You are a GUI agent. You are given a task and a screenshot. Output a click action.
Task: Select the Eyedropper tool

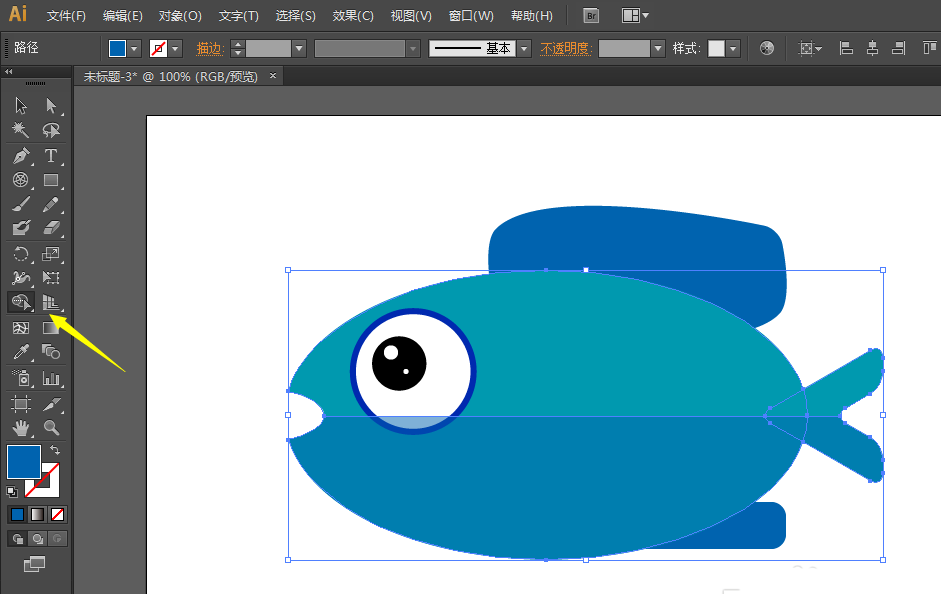click(x=21, y=352)
